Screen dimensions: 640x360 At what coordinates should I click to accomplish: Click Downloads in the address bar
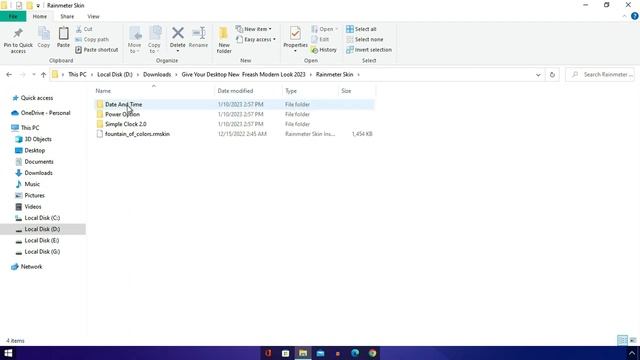point(157,75)
